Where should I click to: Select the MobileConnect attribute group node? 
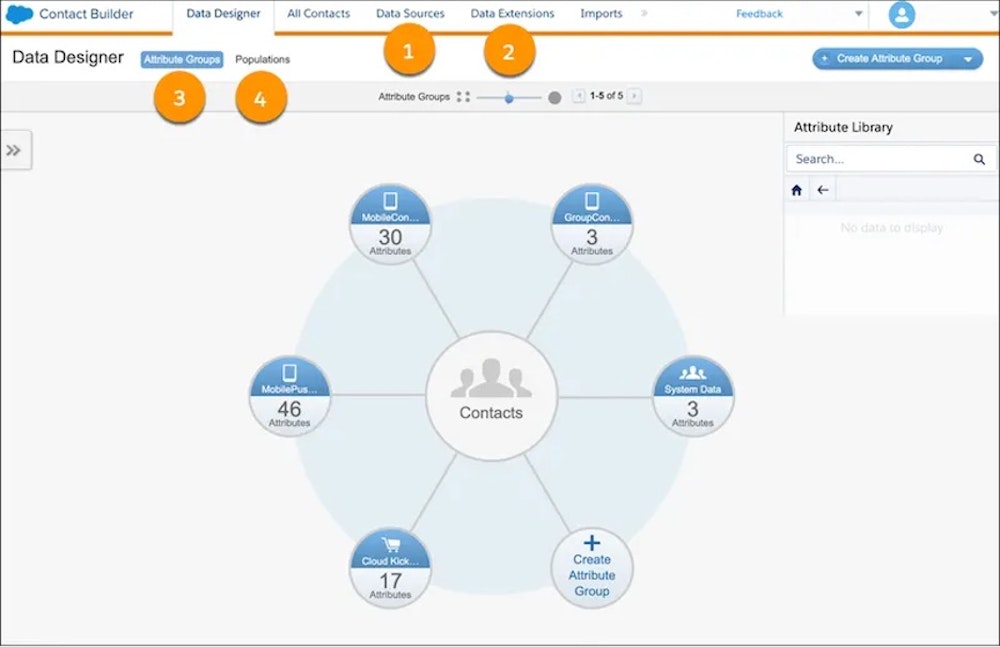pos(390,222)
